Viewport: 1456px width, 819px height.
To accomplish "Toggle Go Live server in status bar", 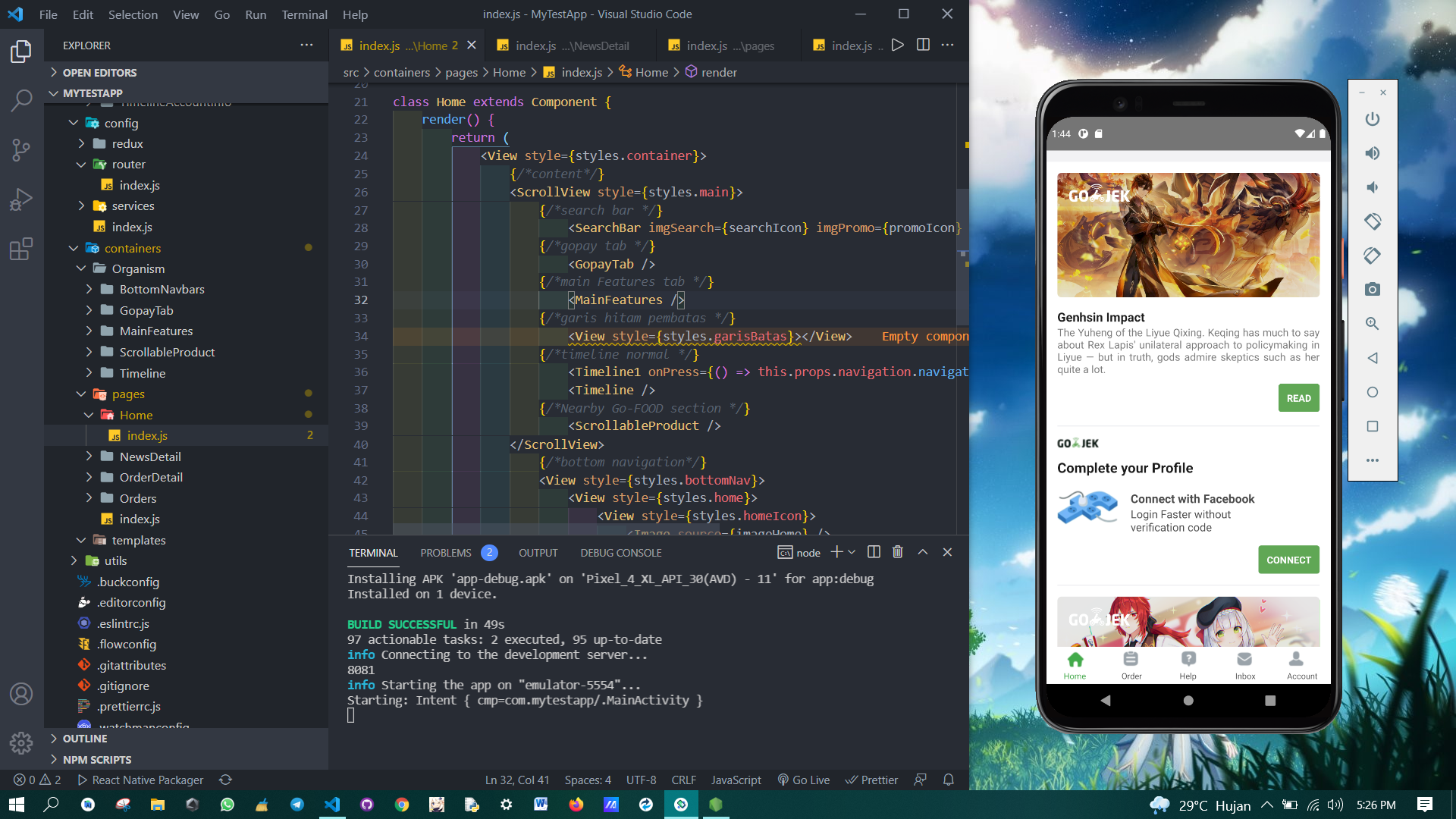I will (804, 780).
